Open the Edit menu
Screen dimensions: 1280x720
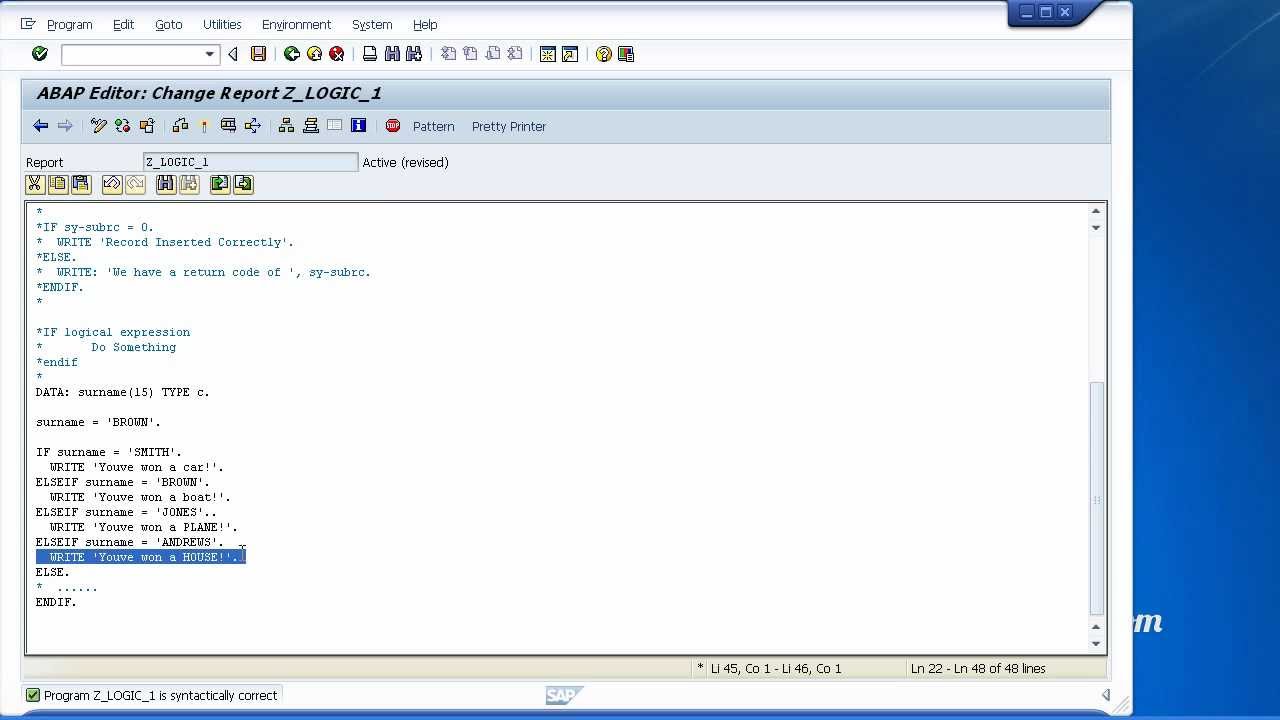pyautogui.click(x=123, y=24)
